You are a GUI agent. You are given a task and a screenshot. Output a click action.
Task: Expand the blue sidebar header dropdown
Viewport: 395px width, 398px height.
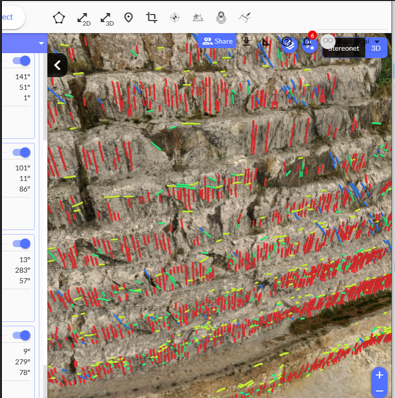tap(41, 43)
